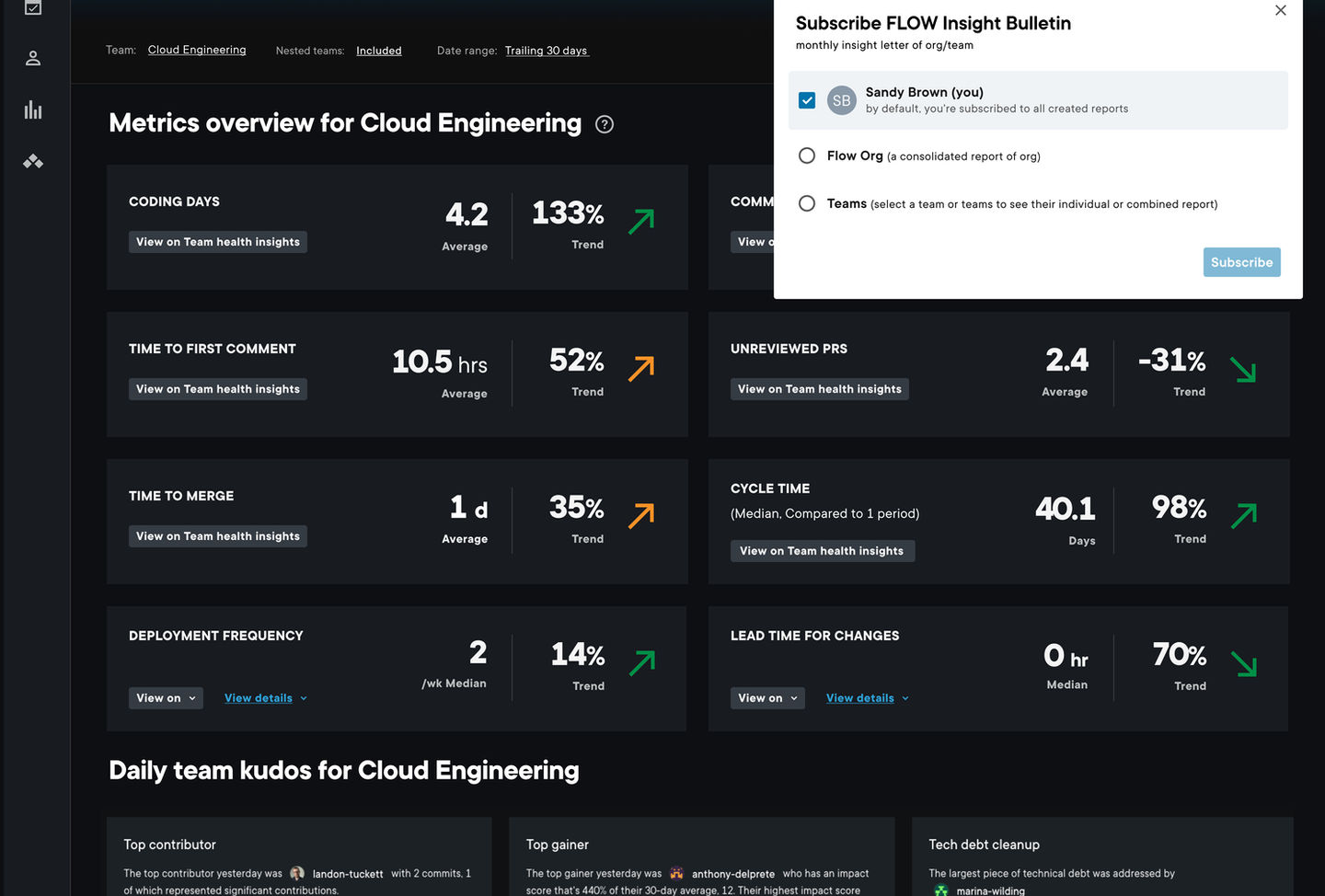Screen dimensions: 1325x896
Task: Click the Coding Days green trend arrow
Action: [x=641, y=221]
